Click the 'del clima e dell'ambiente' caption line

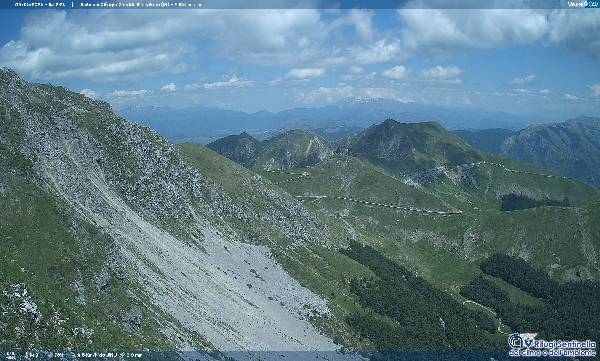[552, 353]
